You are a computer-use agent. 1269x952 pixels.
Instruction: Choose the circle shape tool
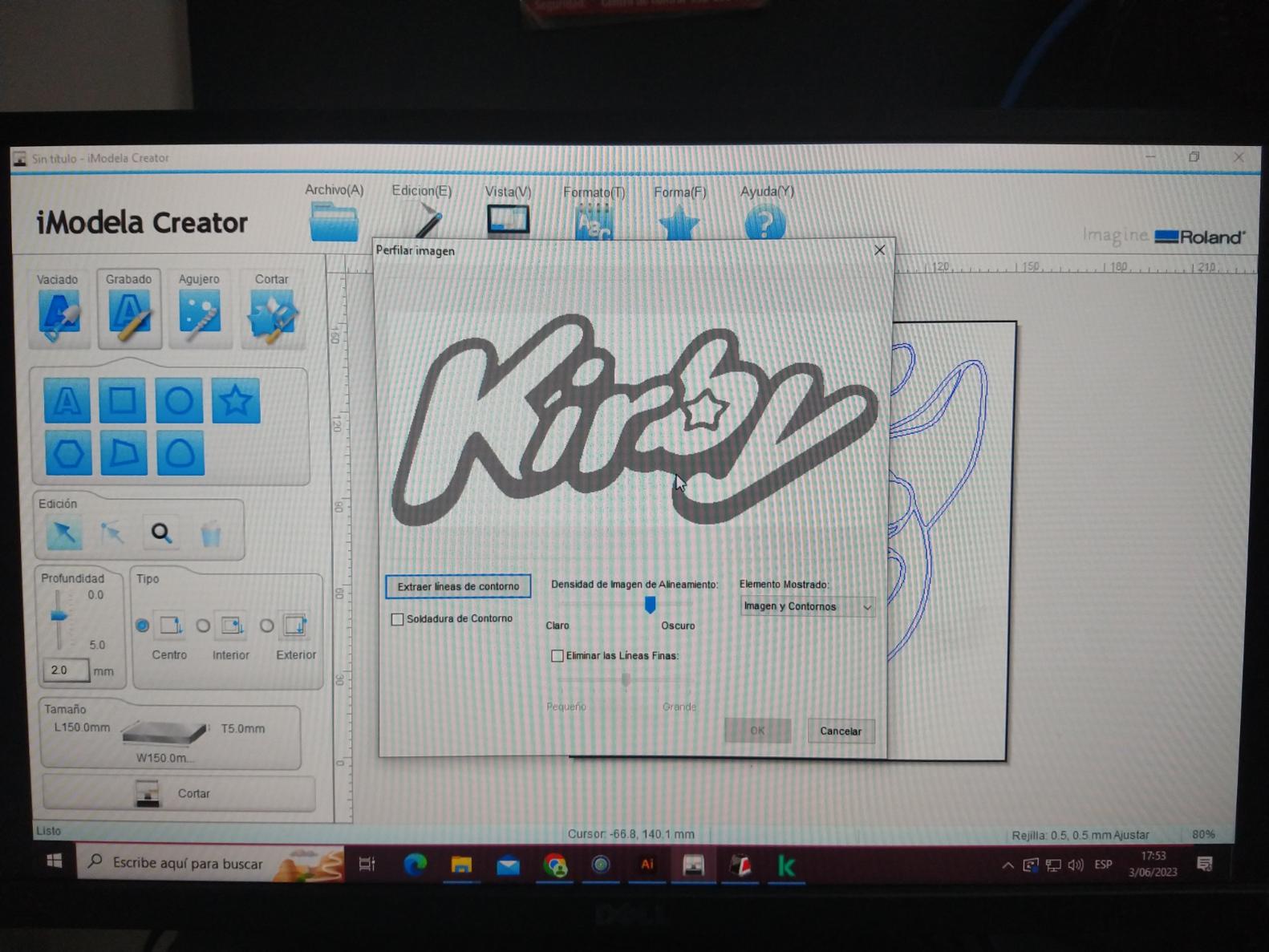click(x=179, y=400)
